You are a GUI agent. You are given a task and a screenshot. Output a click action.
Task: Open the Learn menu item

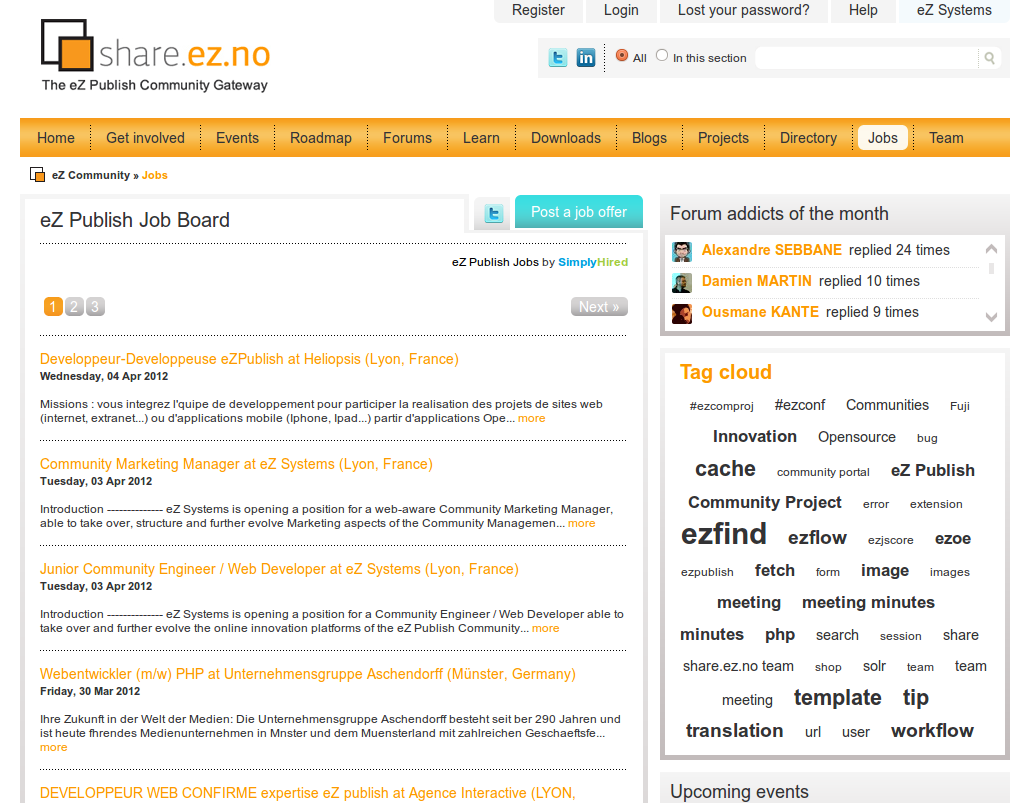pos(481,138)
